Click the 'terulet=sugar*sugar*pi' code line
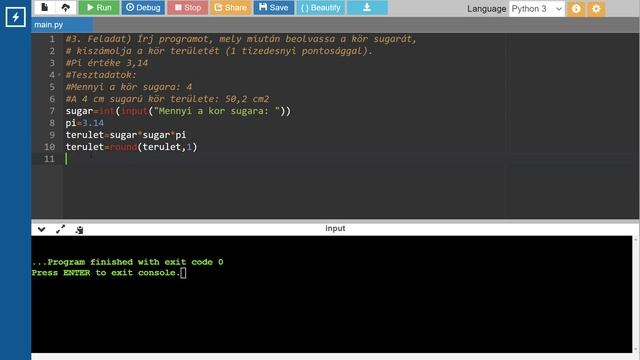The image size is (640, 360). pyautogui.click(x=126, y=135)
